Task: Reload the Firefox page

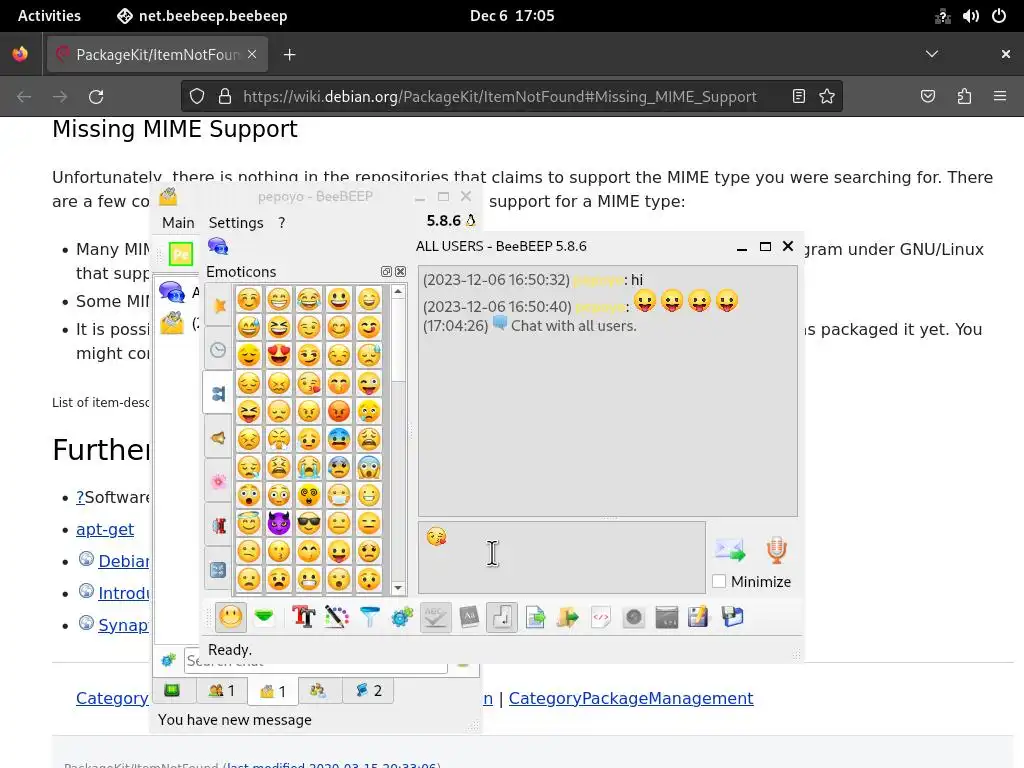Action: tap(96, 97)
